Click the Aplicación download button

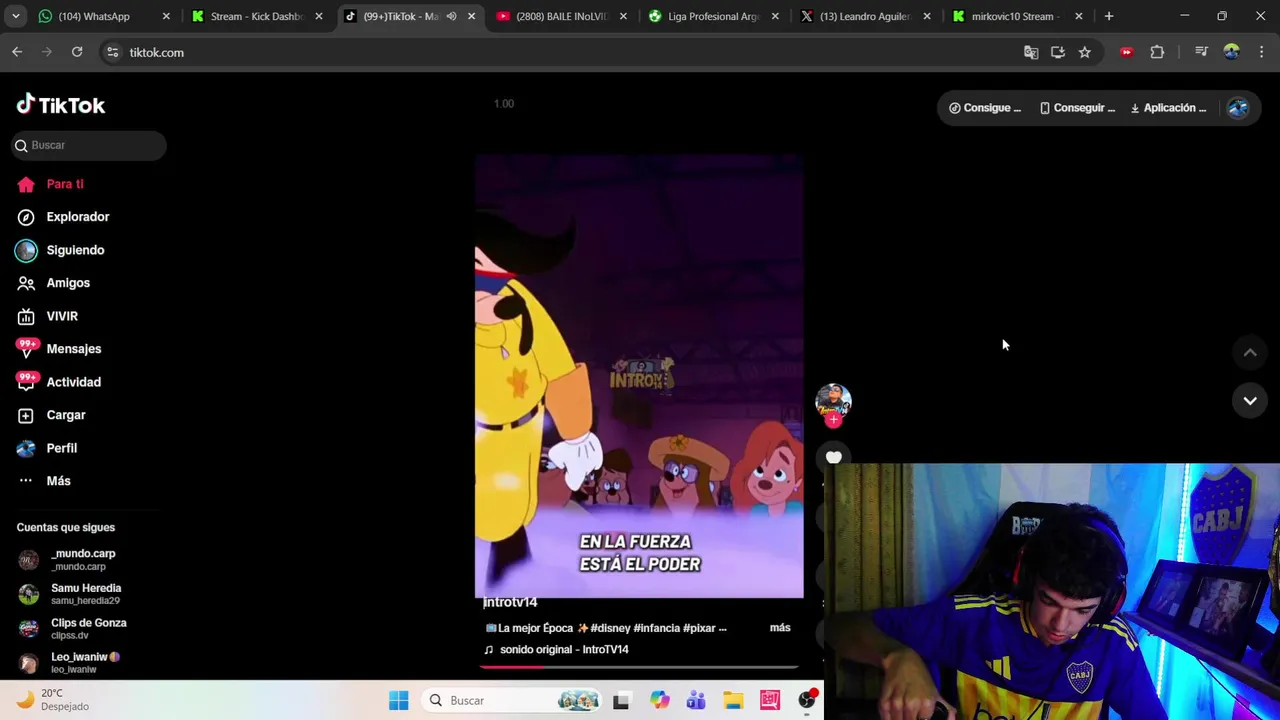click(1168, 108)
